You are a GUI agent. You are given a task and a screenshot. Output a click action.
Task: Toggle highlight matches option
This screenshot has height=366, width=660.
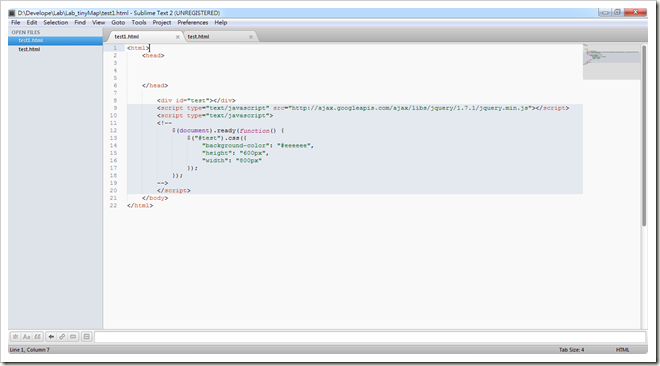[x=86, y=337]
